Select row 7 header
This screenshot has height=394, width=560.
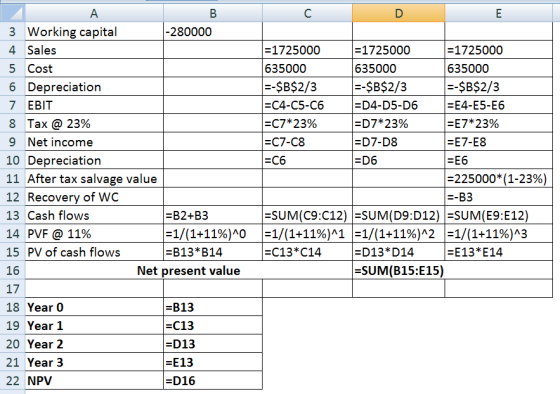(x=12, y=105)
